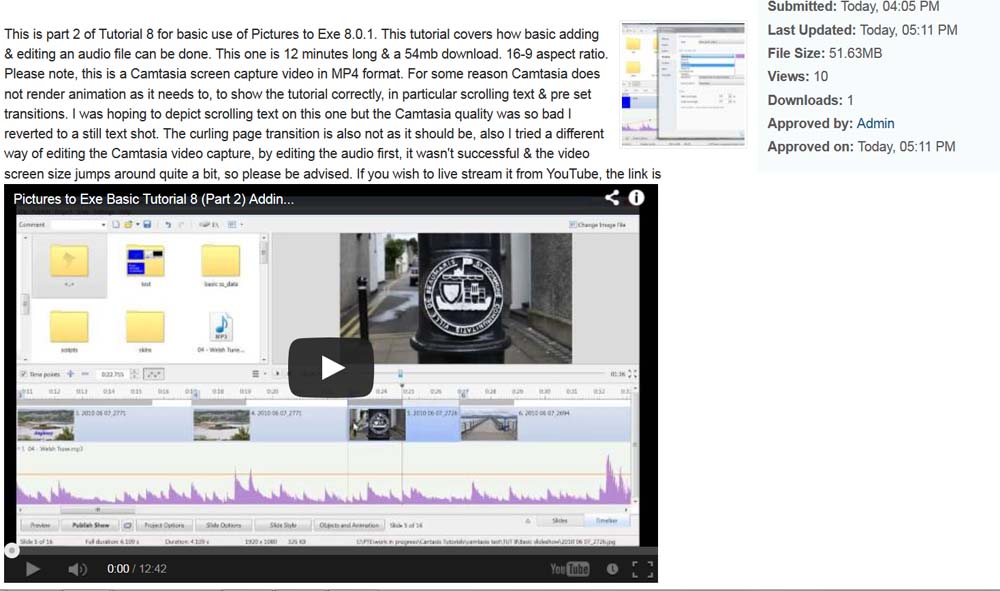Select the "Downloads: 1" entry

pos(810,100)
